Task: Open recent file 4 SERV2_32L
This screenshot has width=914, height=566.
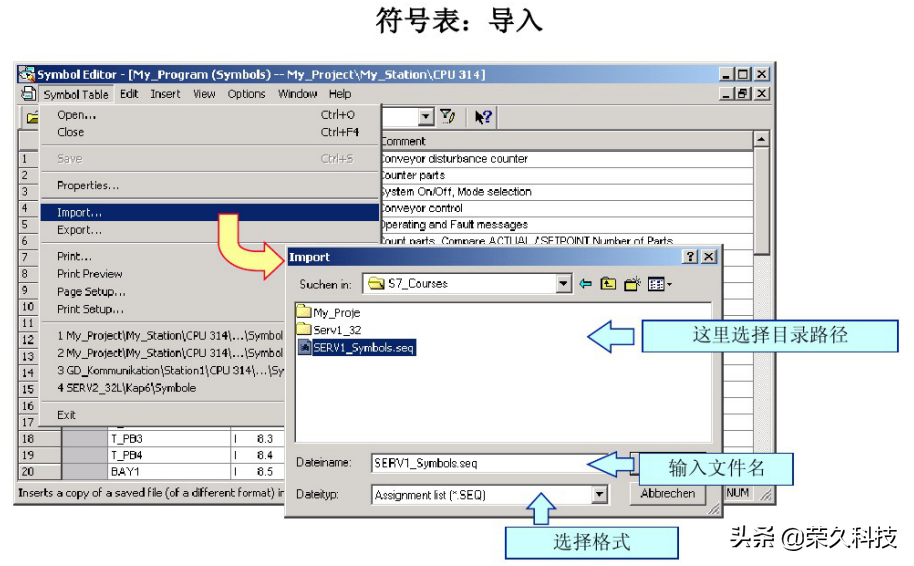Action: pos(163,388)
